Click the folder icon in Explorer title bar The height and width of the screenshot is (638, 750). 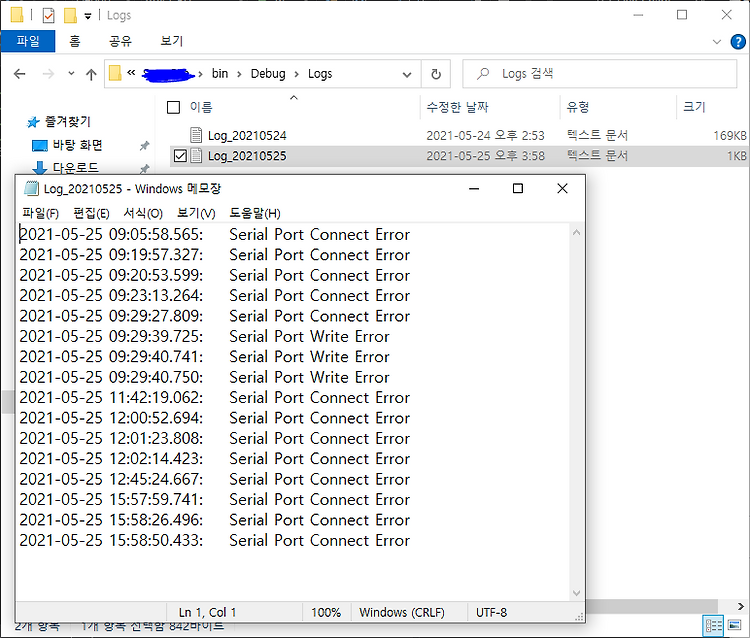tap(17, 15)
